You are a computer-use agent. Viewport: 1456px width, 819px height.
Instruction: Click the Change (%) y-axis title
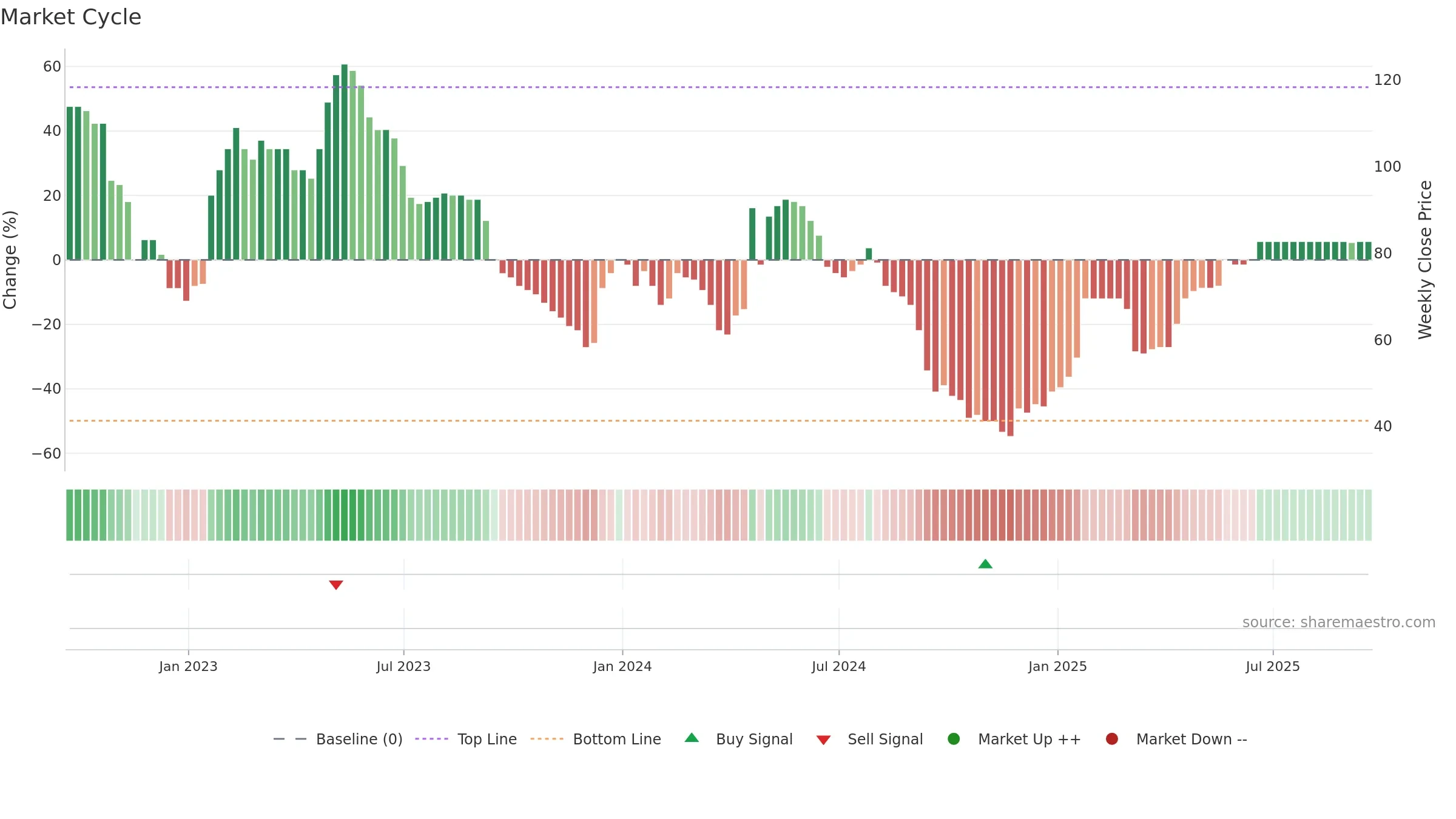point(10,260)
